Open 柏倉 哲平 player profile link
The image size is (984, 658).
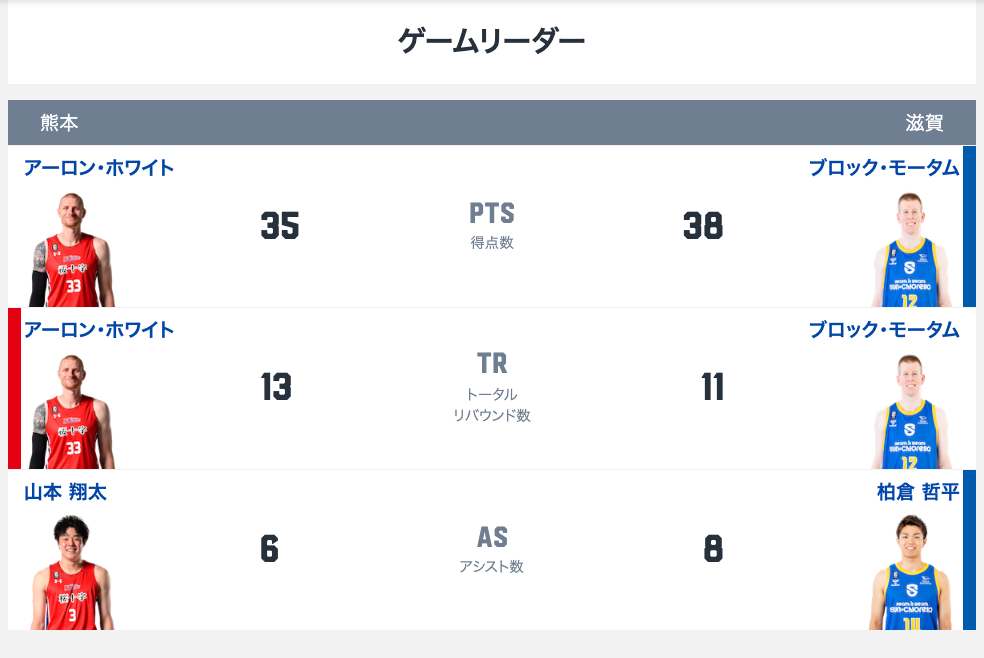coord(918,492)
